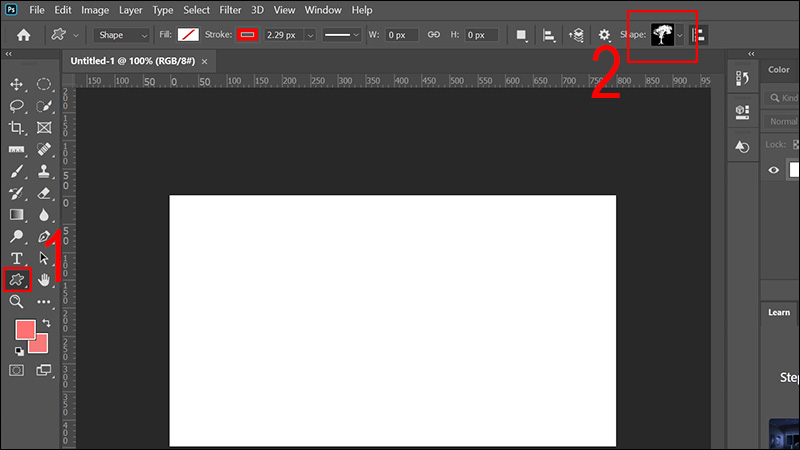800x450 pixels.
Task: Open path operations in options bar
Action: [x=521, y=35]
